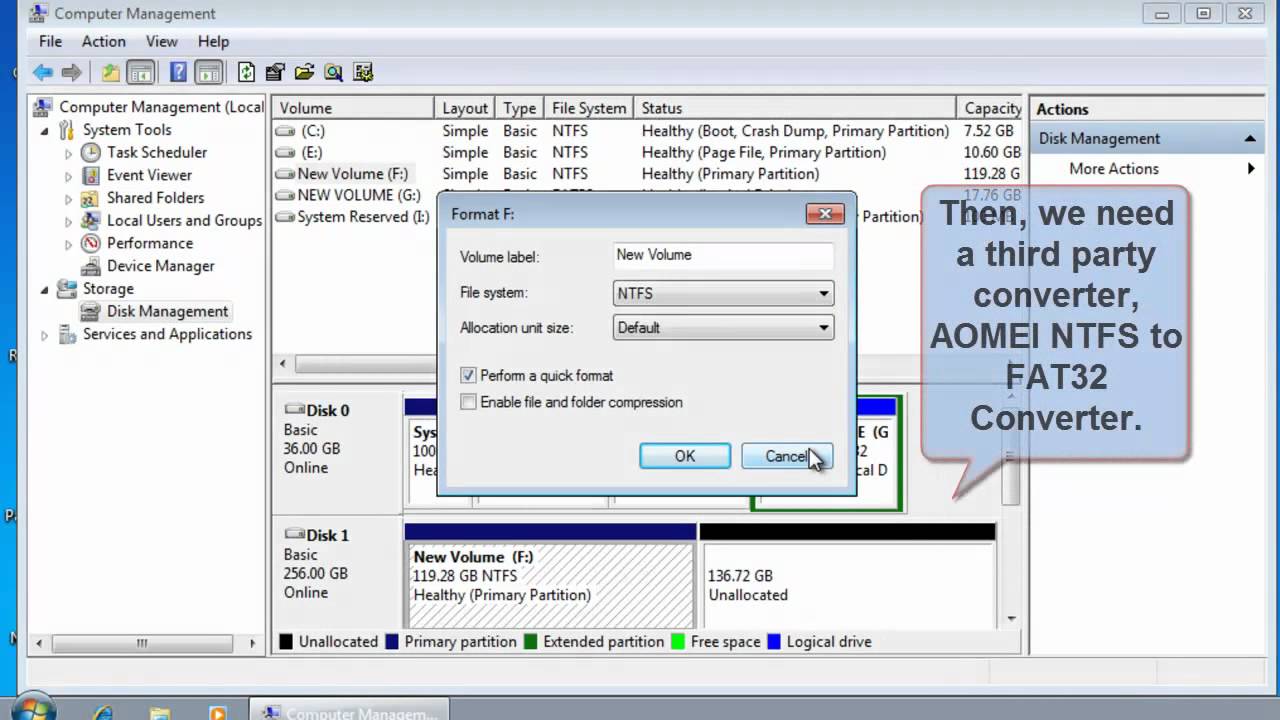Screen dimensions: 1280x720
Task: Uncheck Perform a quick format
Action: 468,375
